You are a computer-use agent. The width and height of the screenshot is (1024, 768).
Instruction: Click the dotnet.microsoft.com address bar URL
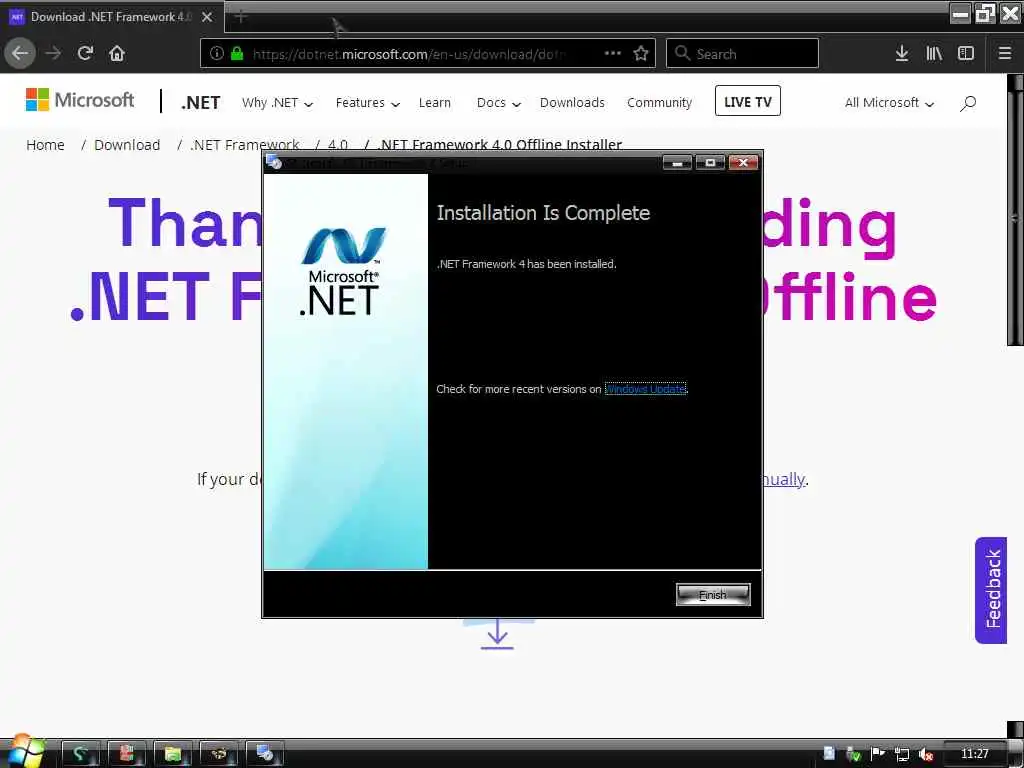[x=409, y=54]
